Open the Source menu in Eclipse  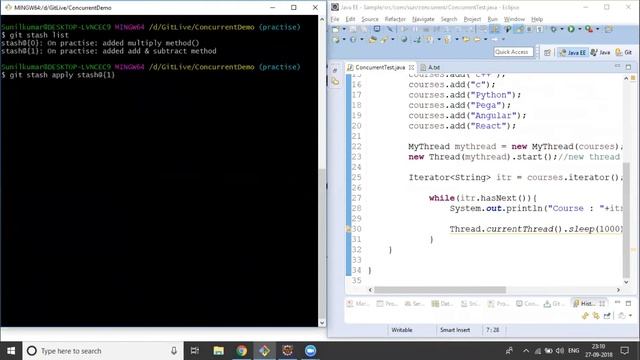coord(370,19)
